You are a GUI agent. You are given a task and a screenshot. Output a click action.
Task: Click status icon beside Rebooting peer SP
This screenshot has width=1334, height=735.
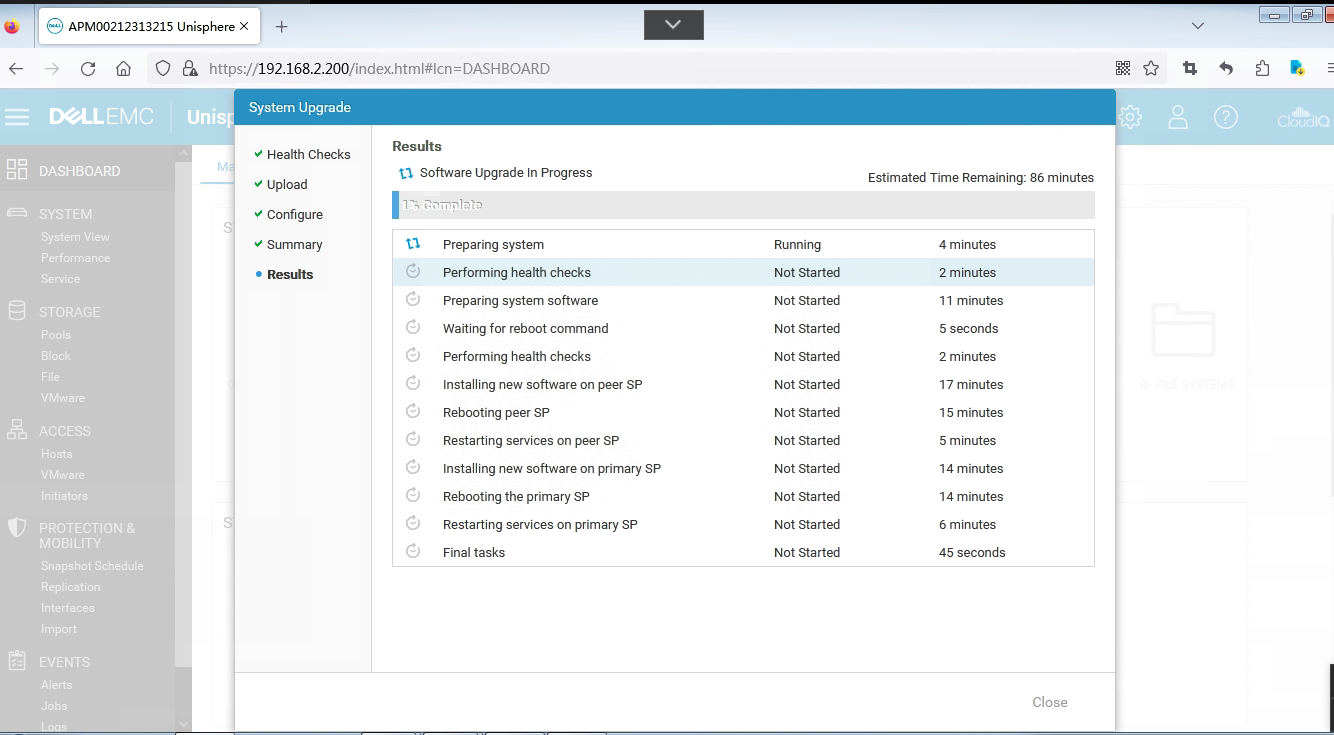click(413, 412)
